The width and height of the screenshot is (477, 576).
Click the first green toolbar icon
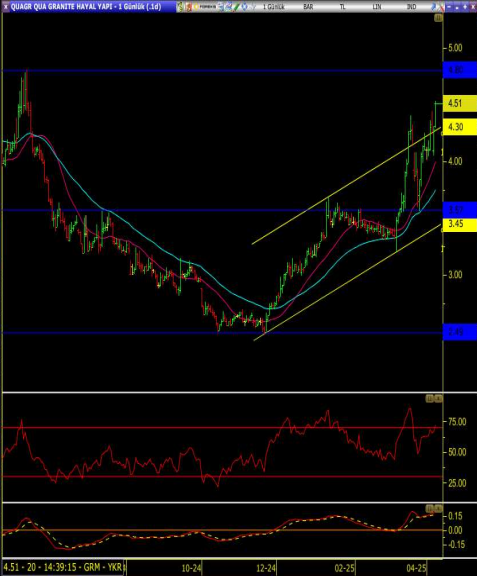coord(180,7)
